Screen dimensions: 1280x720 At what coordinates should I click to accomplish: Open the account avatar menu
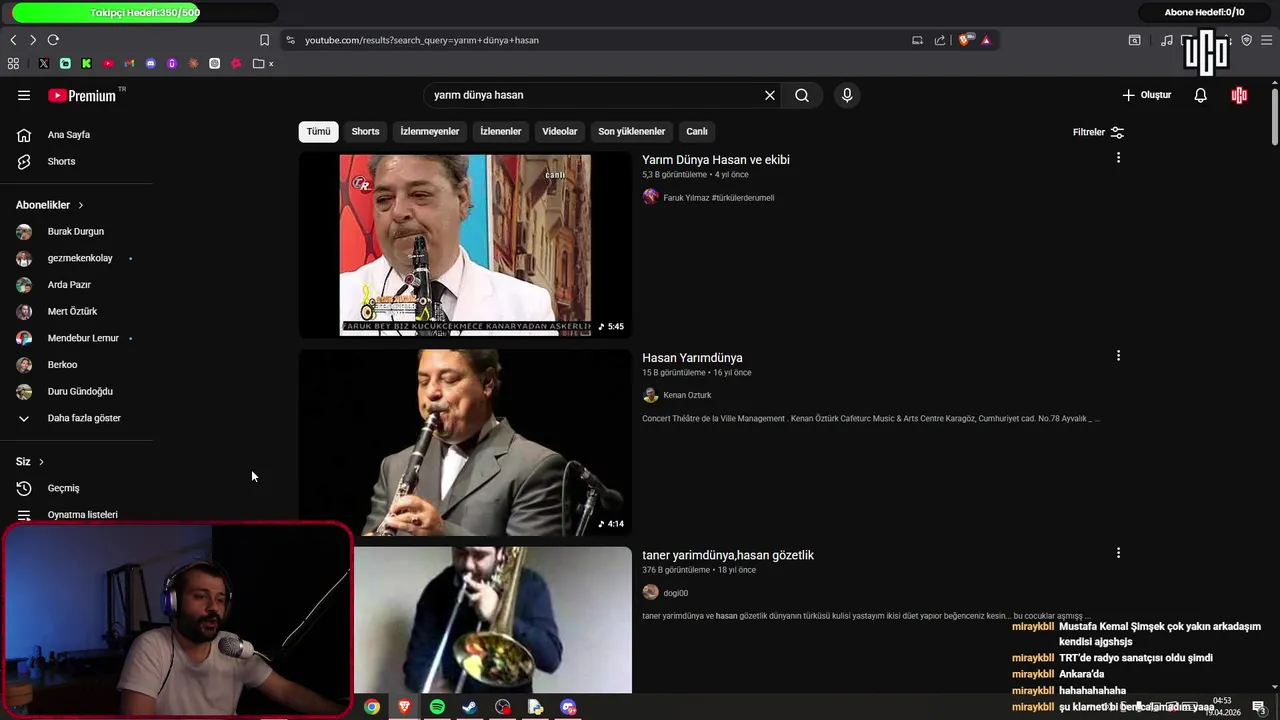click(x=1239, y=95)
